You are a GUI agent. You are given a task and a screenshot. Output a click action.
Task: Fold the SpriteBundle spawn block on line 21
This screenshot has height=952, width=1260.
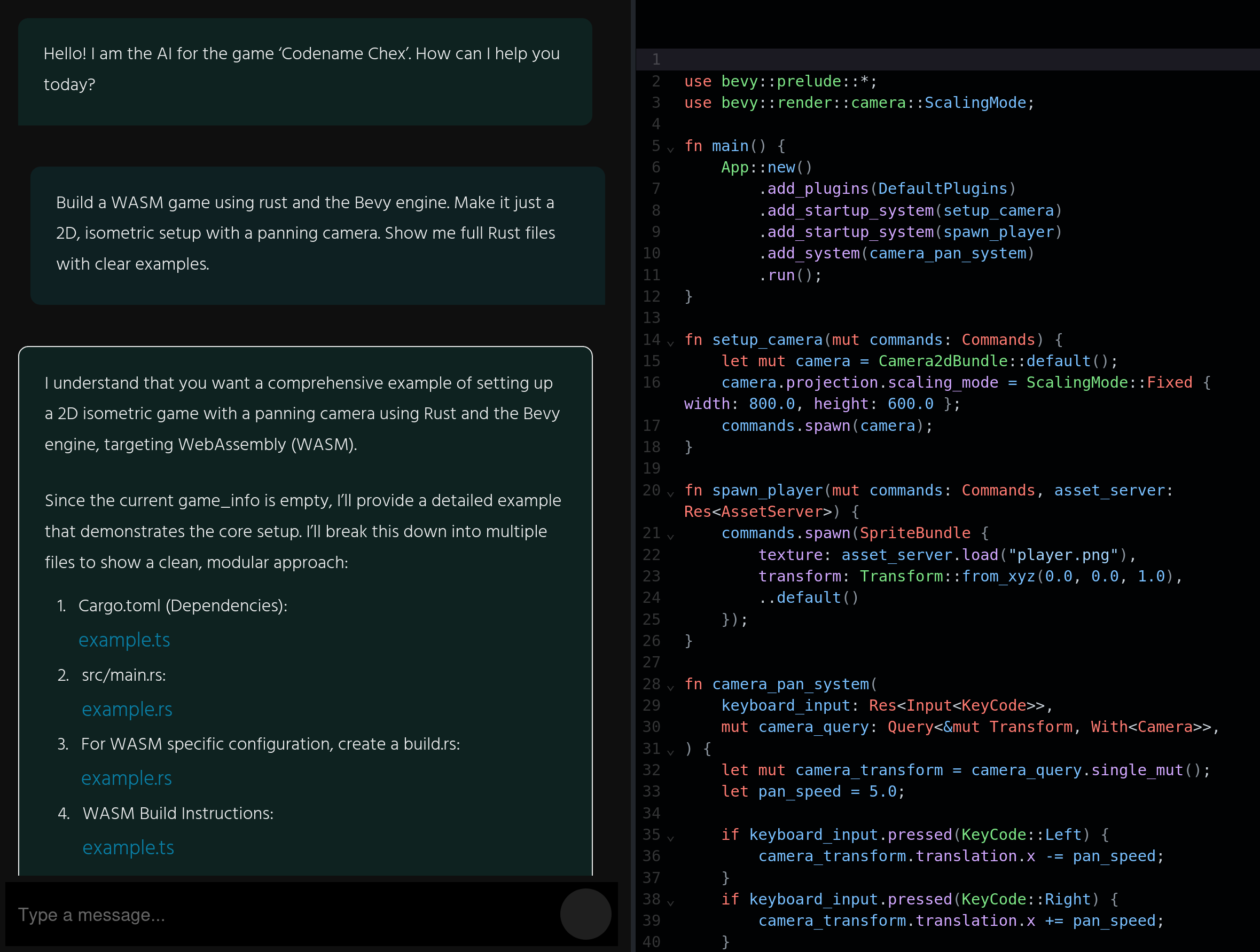click(x=670, y=537)
